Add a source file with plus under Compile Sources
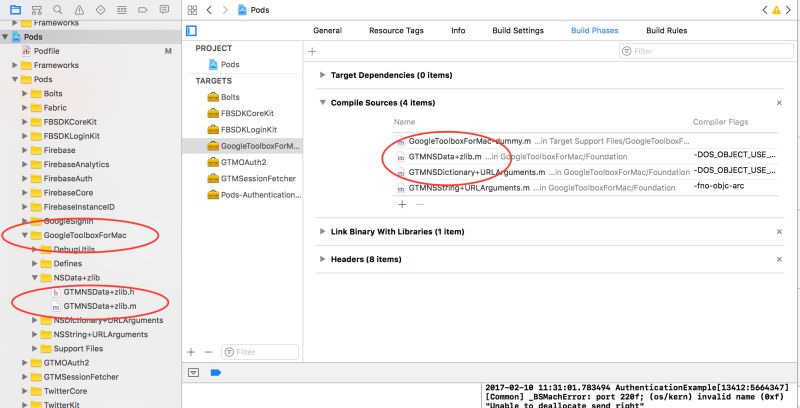 [x=402, y=204]
